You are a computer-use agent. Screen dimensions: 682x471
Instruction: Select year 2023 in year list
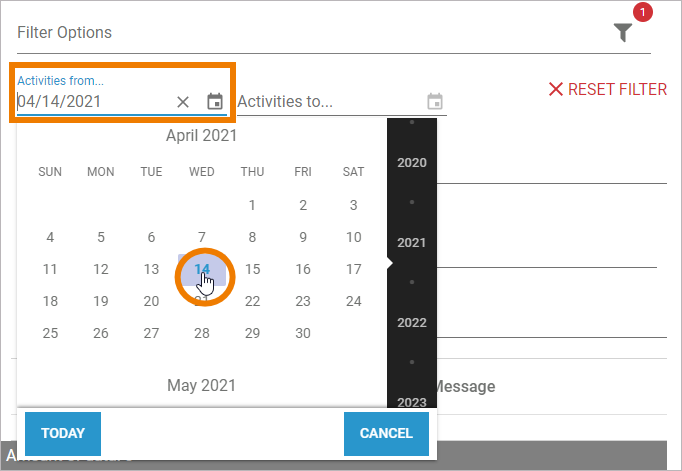[412, 402]
